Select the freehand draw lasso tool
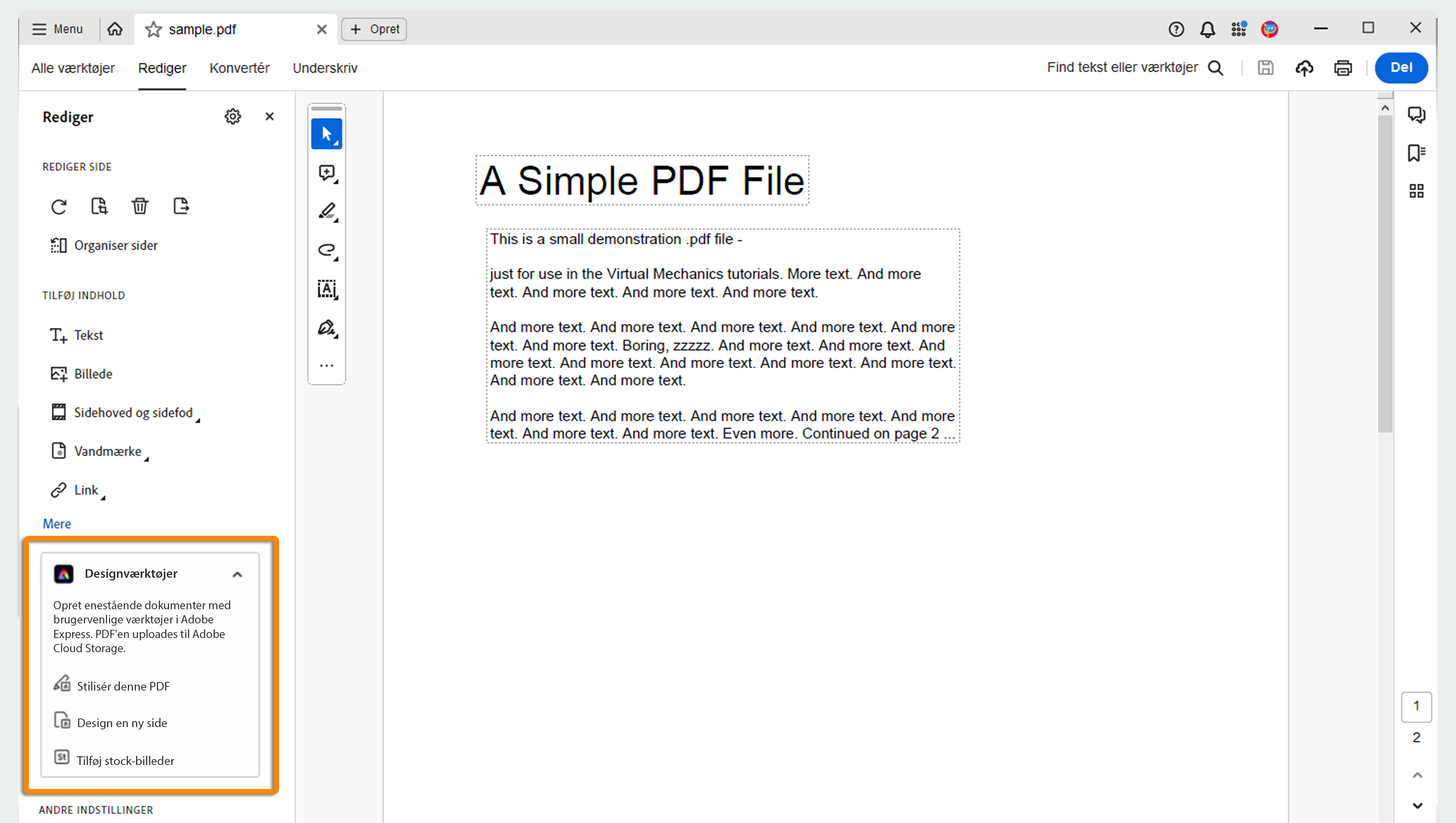This screenshot has height=823, width=1456. (327, 250)
